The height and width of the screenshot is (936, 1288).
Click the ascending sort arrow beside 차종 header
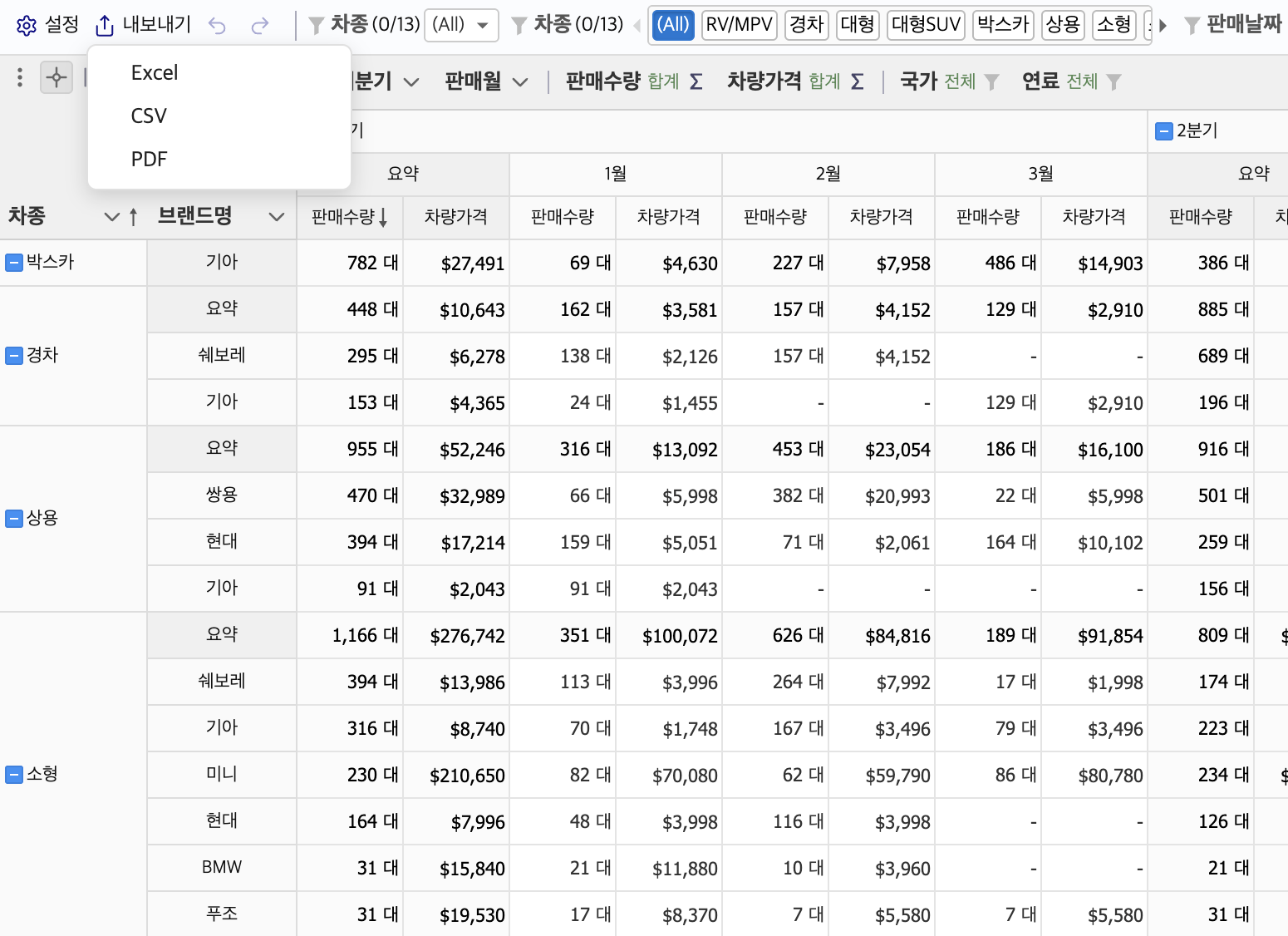[x=134, y=218]
